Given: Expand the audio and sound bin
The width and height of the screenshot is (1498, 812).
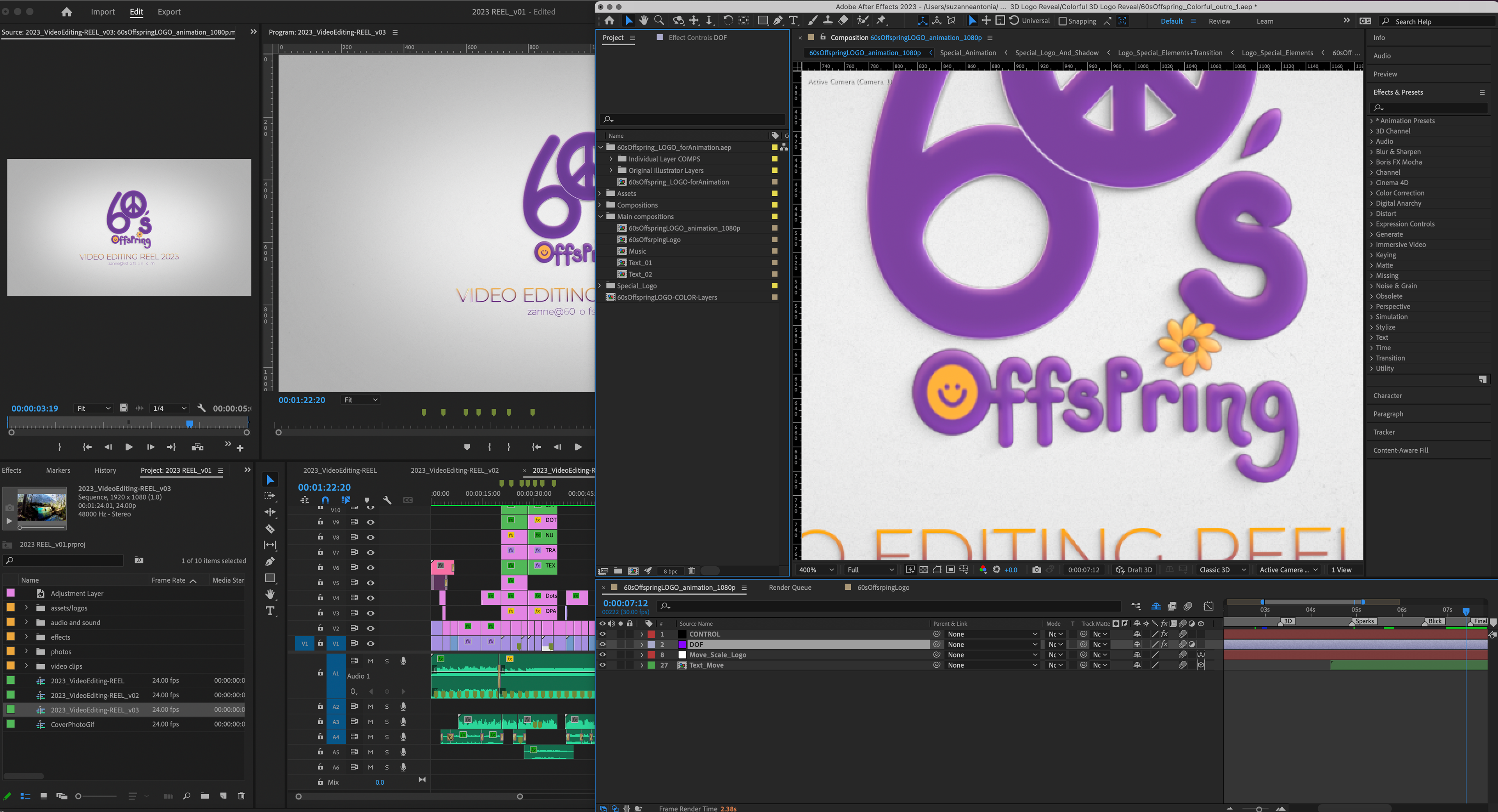Looking at the screenshot, I should click(26, 622).
